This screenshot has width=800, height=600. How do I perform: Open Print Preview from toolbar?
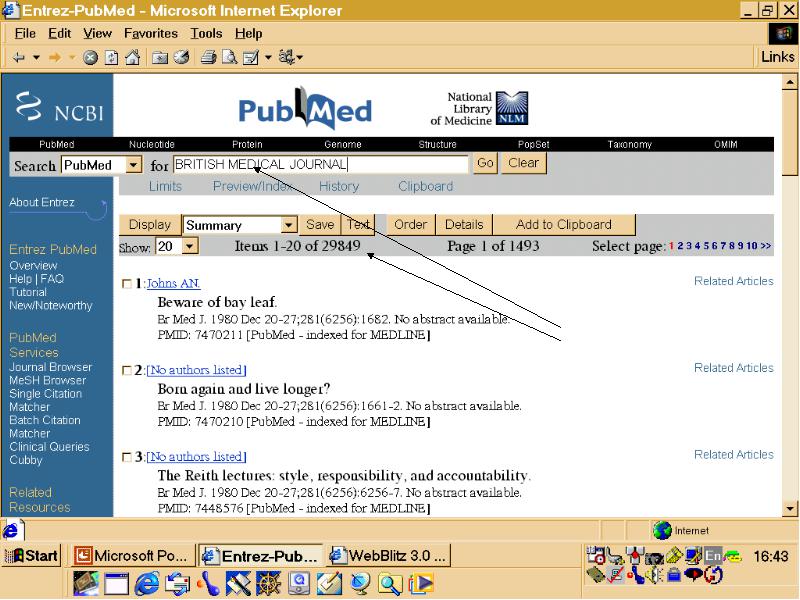(x=230, y=58)
